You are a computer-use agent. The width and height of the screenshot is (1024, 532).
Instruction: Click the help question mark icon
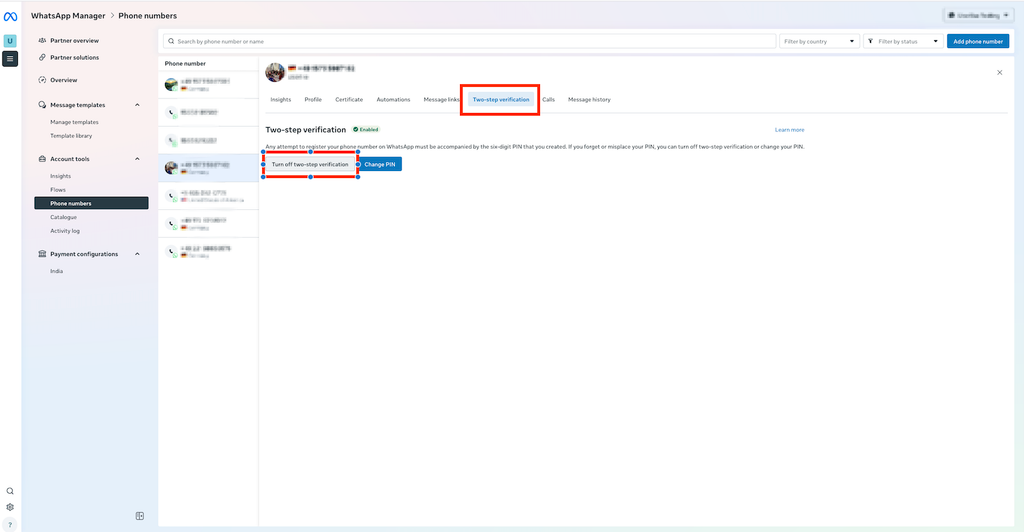click(x=10, y=524)
